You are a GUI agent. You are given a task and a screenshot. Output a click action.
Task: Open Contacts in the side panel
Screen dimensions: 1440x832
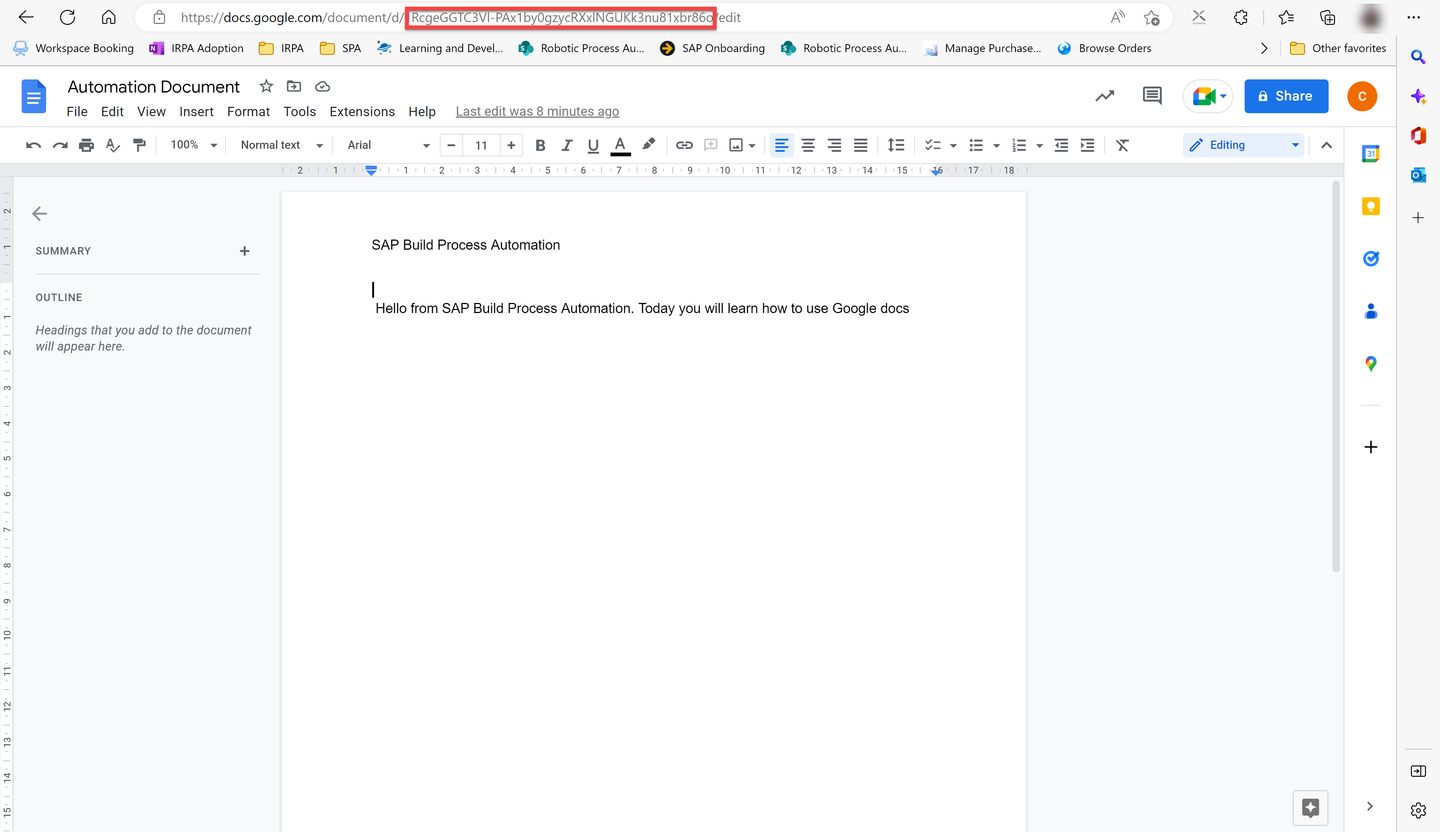(x=1371, y=311)
